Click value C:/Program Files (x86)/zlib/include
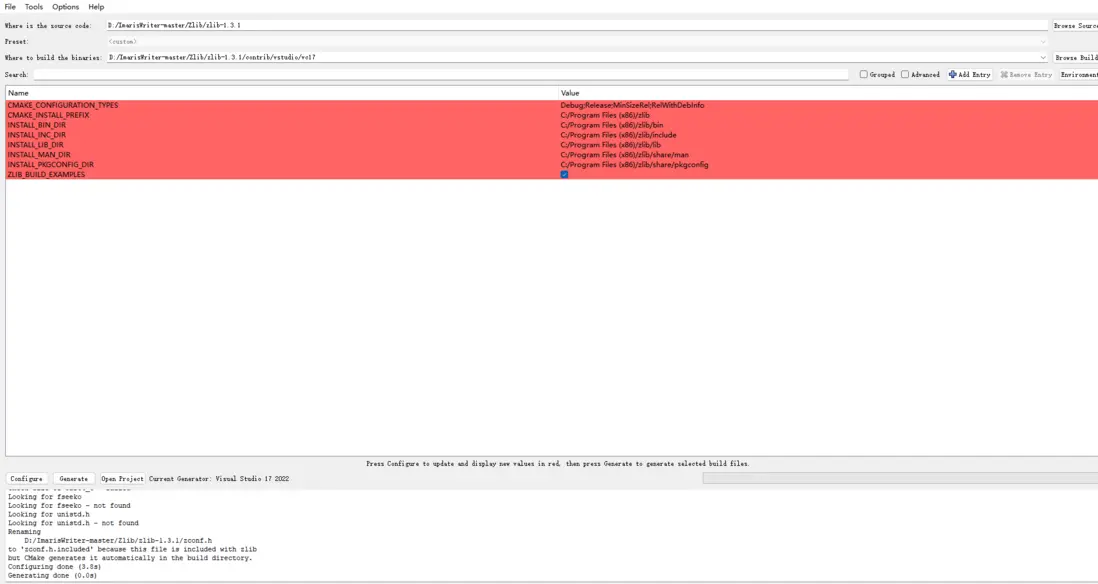This screenshot has width=1098, height=584. (618, 134)
